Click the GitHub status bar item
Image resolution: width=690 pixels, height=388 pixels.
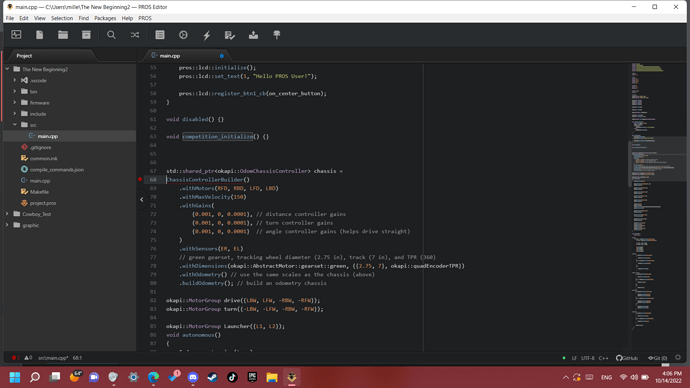tap(627, 358)
